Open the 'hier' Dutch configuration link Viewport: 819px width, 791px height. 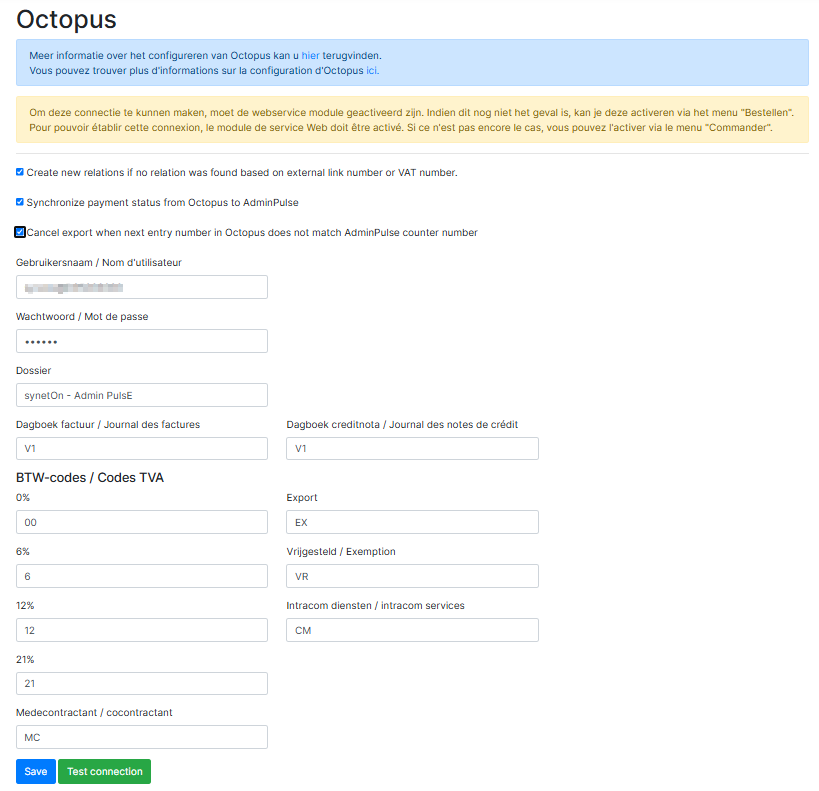310,55
